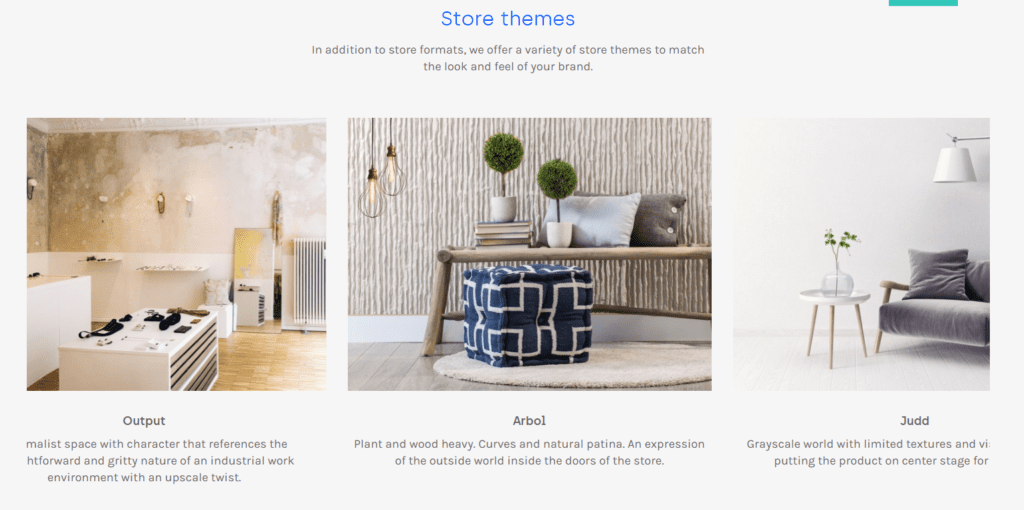This screenshot has width=1024, height=510.
Task: Click the Judd description starting Grayscale world
Action: point(868,453)
